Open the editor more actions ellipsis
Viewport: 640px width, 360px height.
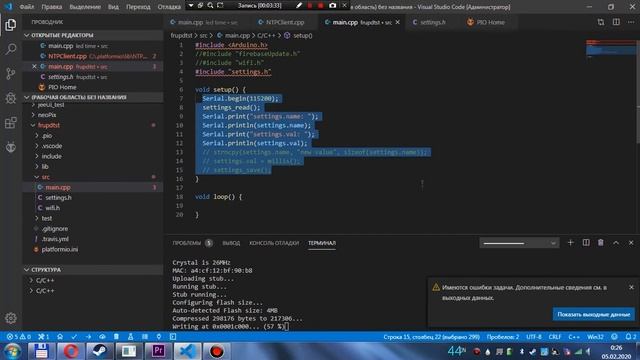coord(631,22)
